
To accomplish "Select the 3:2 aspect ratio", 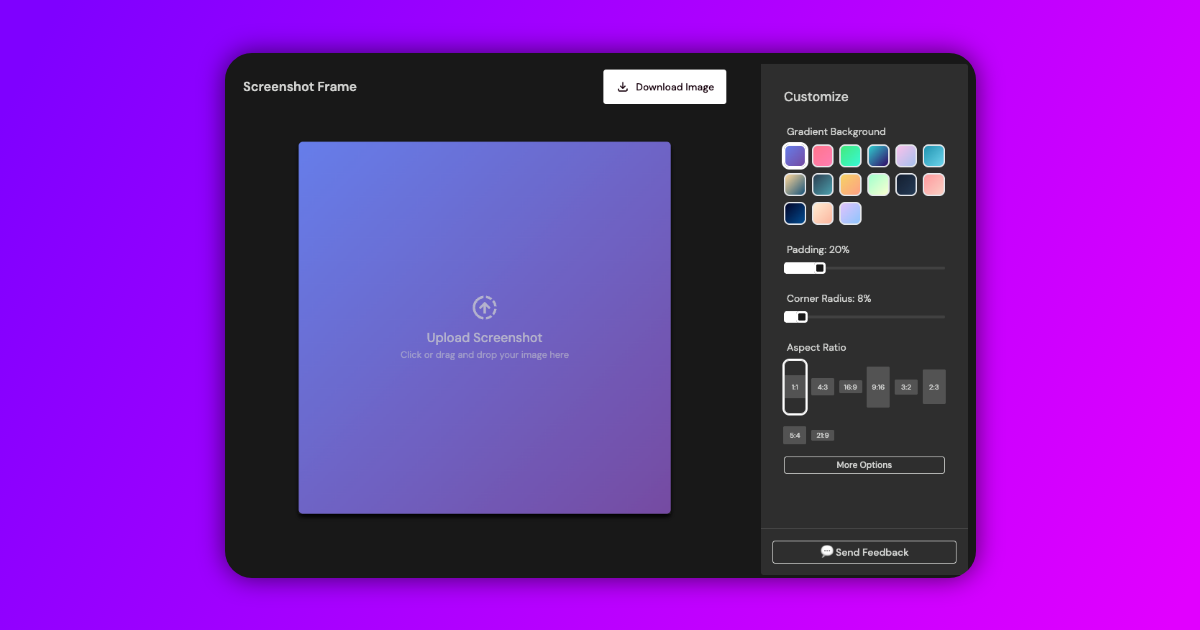I will point(906,387).
